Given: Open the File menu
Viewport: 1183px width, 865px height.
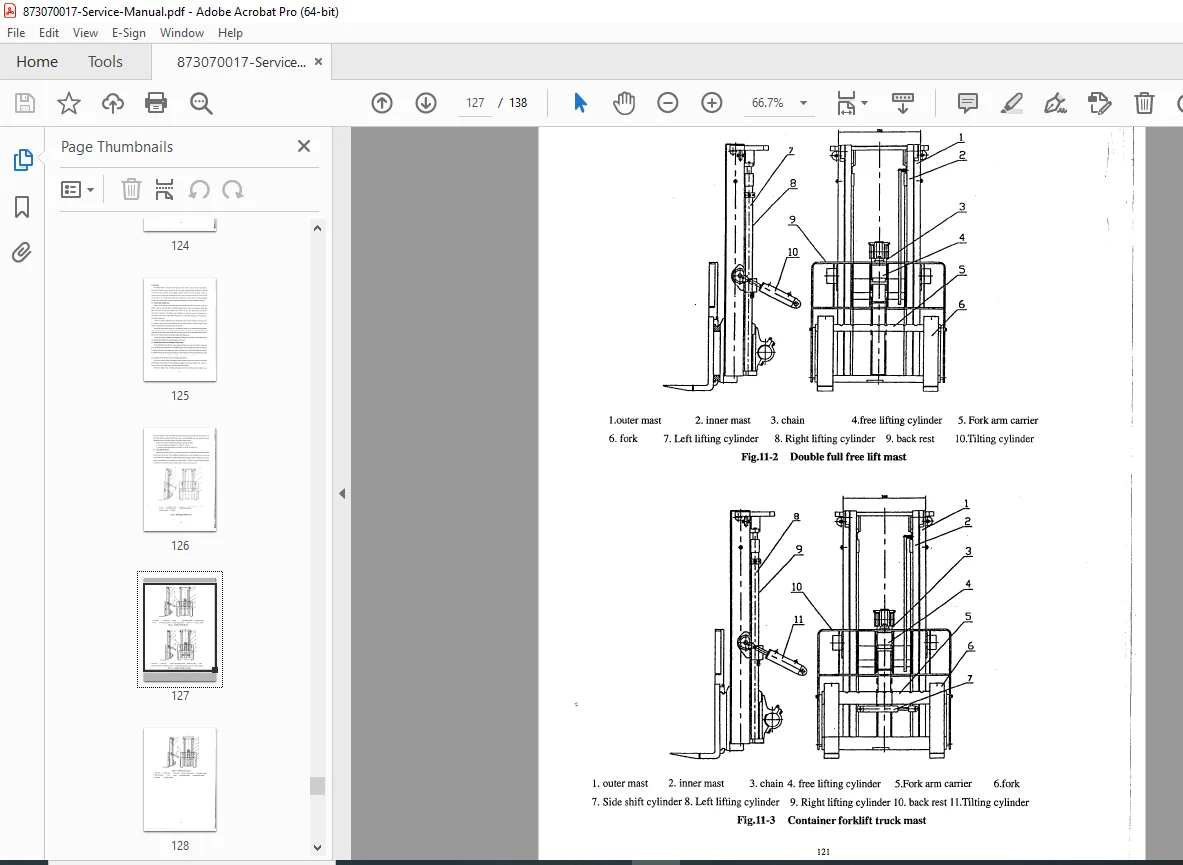Looking at the screenshot, I should point(16,32).
